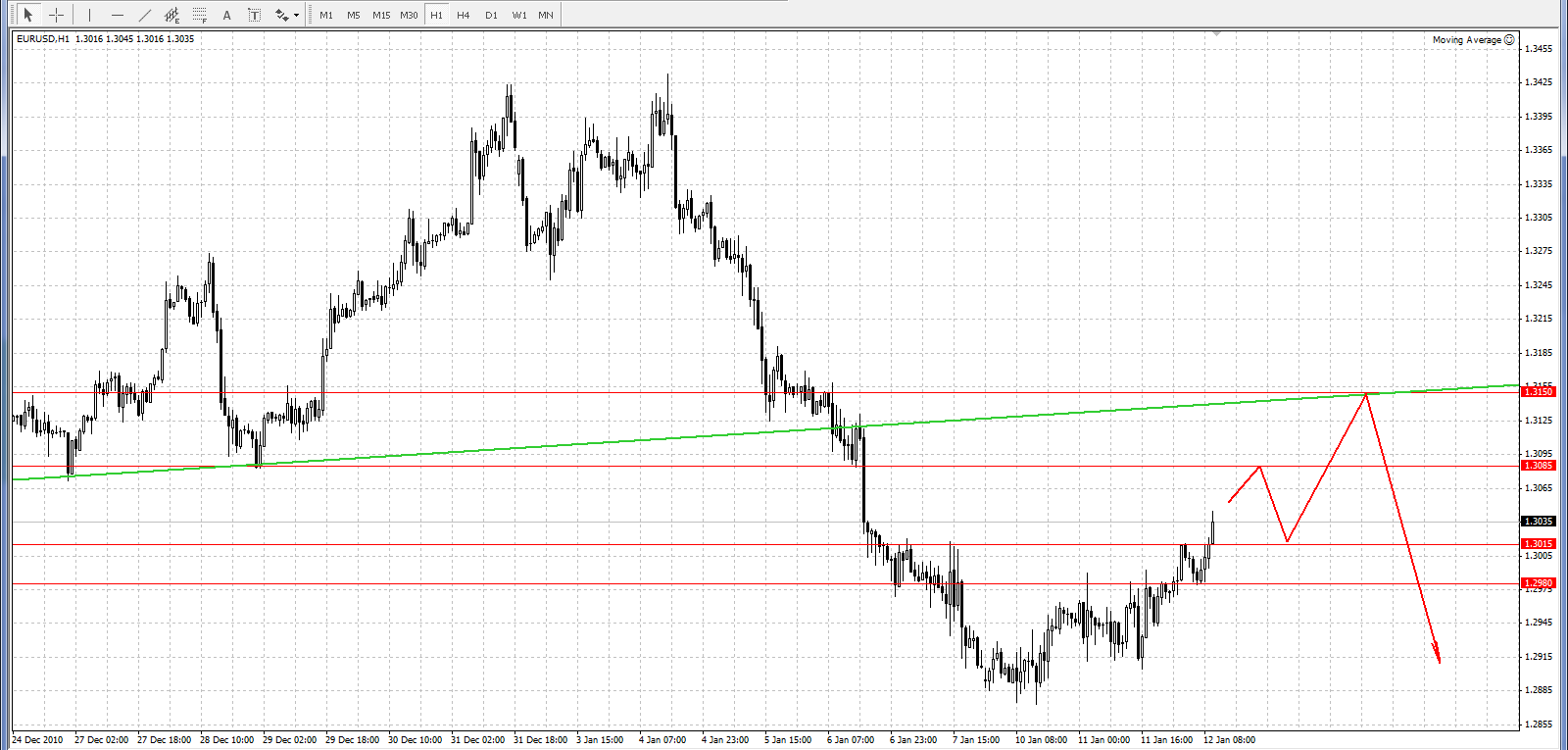The height and width of the screenshot is (750, 1568).
Task: Click the 1.3455 price scale value
Action: tap(1539, 49)
